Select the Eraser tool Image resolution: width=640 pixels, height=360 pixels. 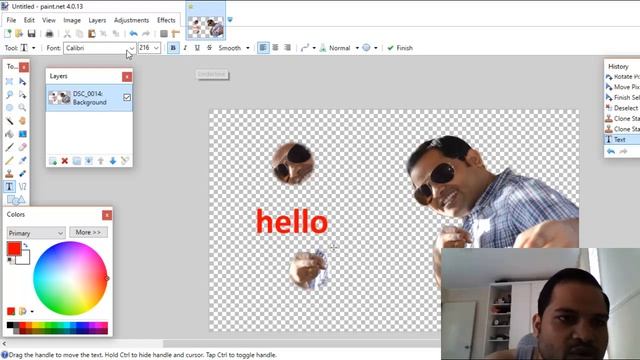point(22,147)
